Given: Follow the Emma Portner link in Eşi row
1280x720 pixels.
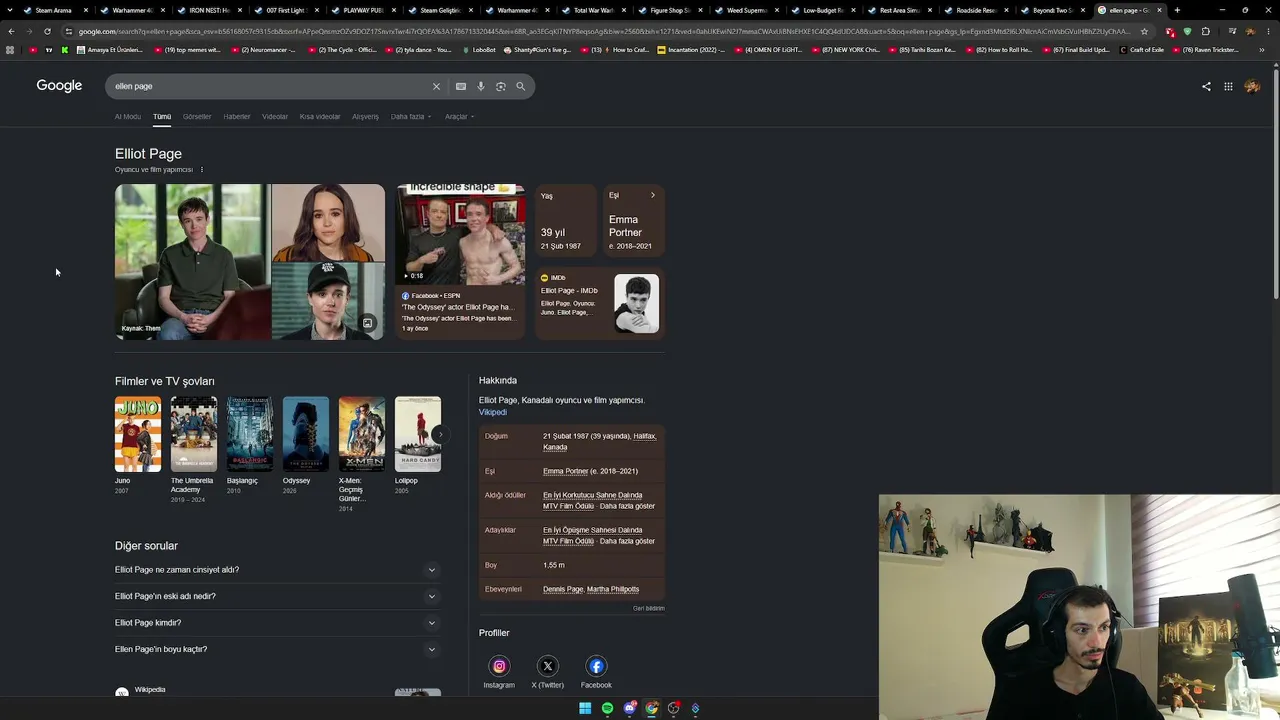Looking at the screenshot, I should point(565,471).
